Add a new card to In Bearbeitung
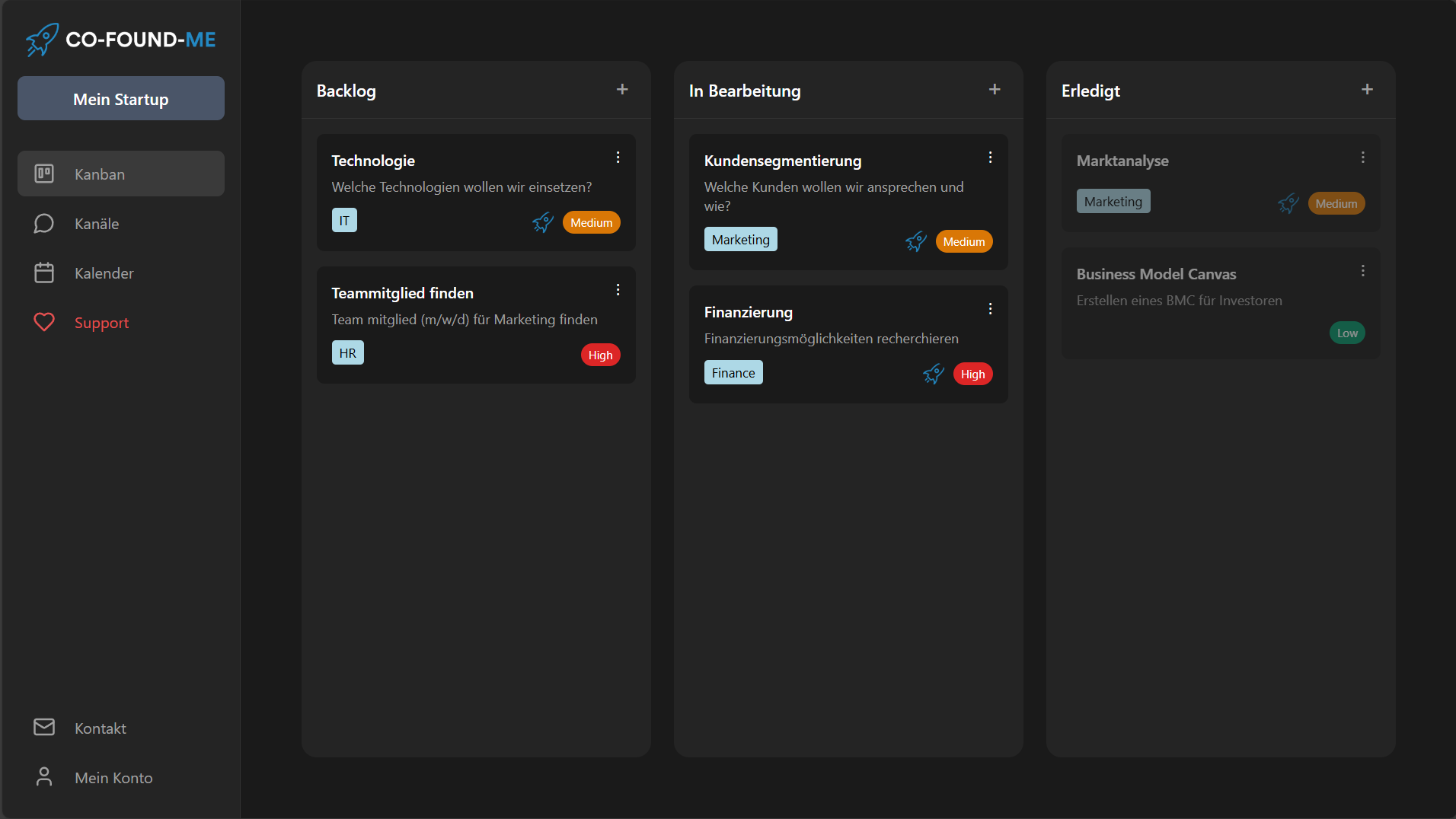The image size is (1456, 819). pyautogui.click(x=995, y=90)
